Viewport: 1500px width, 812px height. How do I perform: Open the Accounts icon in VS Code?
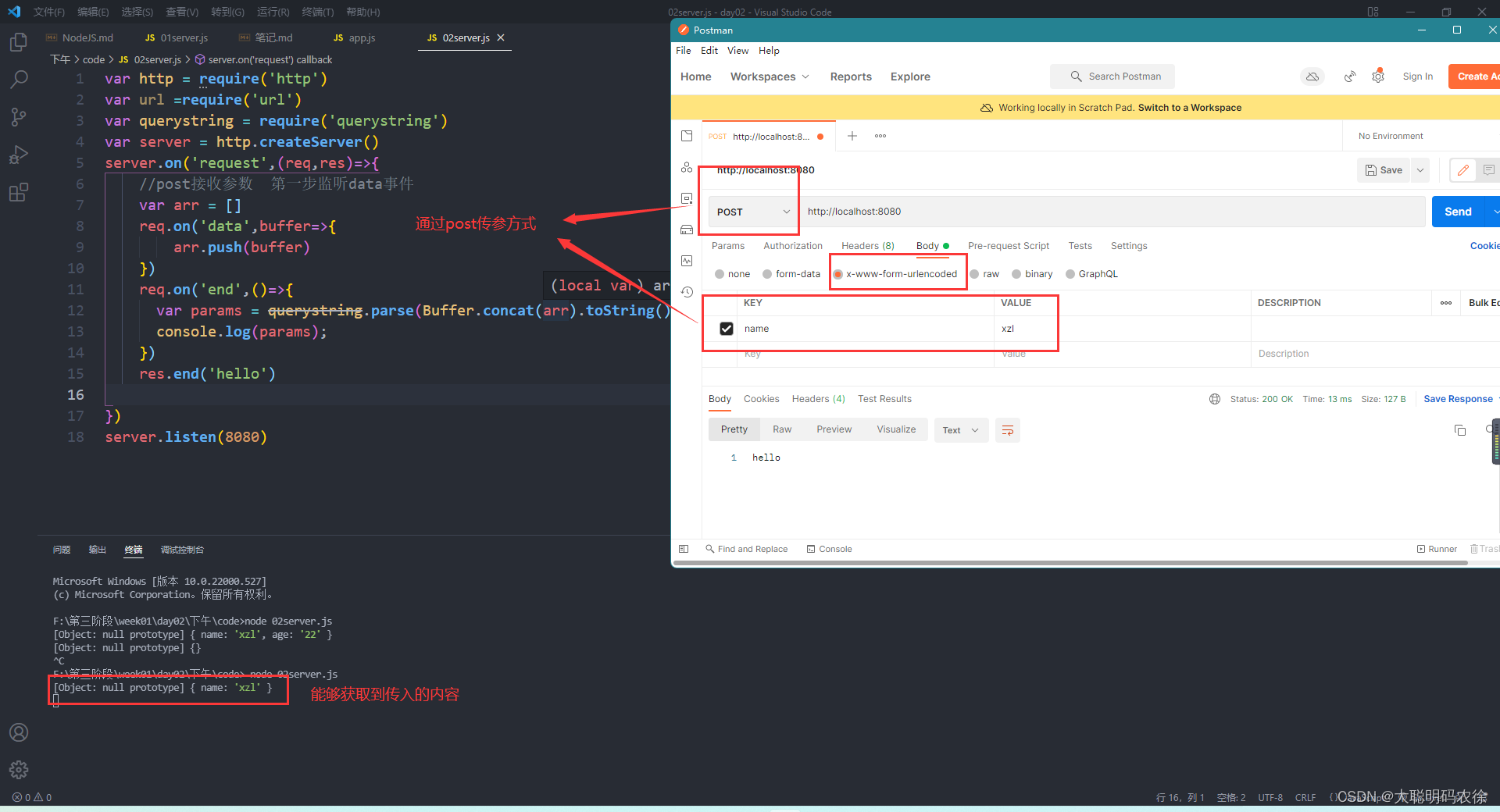(19, 732)
